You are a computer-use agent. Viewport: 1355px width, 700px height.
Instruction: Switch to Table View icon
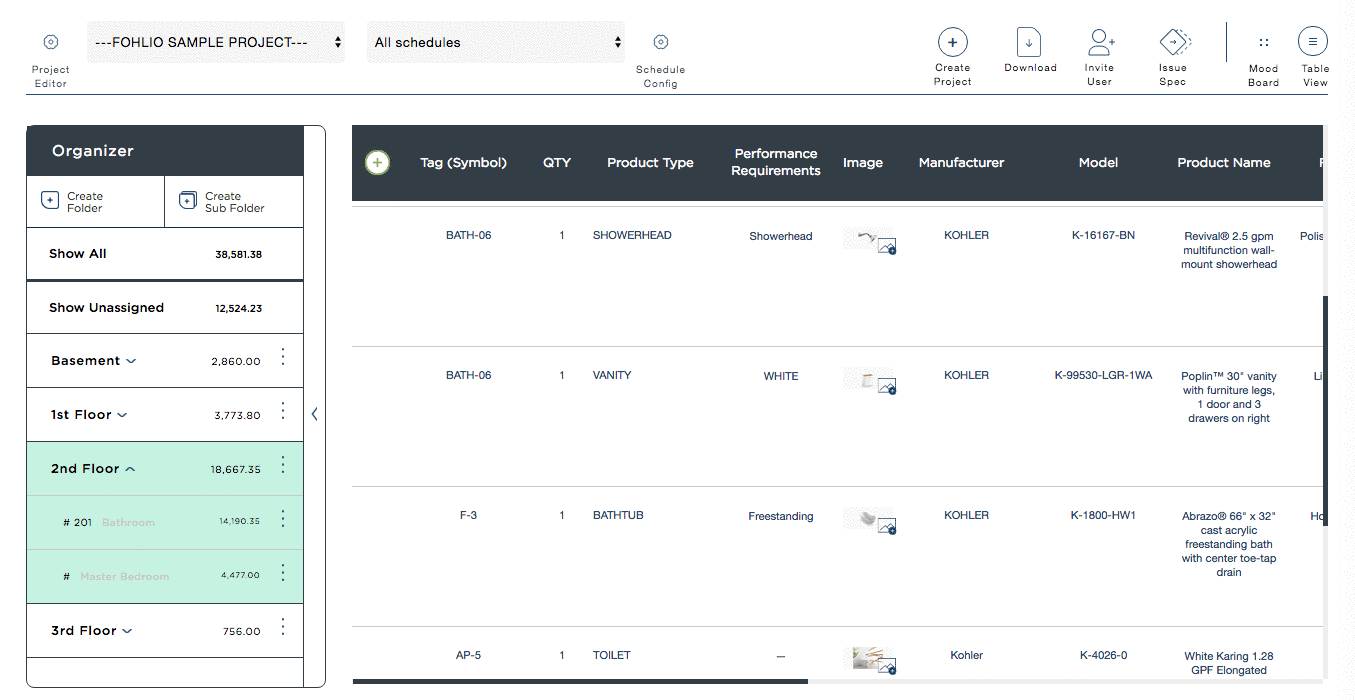click(1313, 42)
